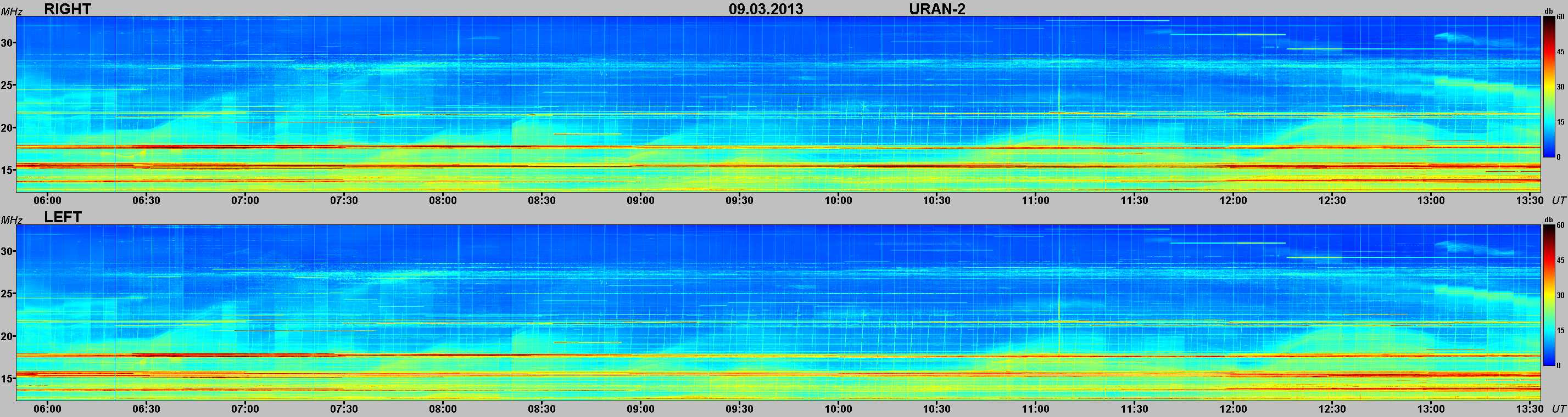Click the UT axis label under the RIGHT panel

click(x=1558, y=200)
